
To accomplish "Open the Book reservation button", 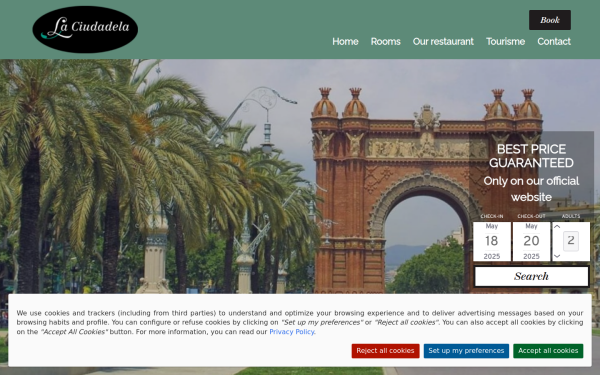I will (549, 20).
